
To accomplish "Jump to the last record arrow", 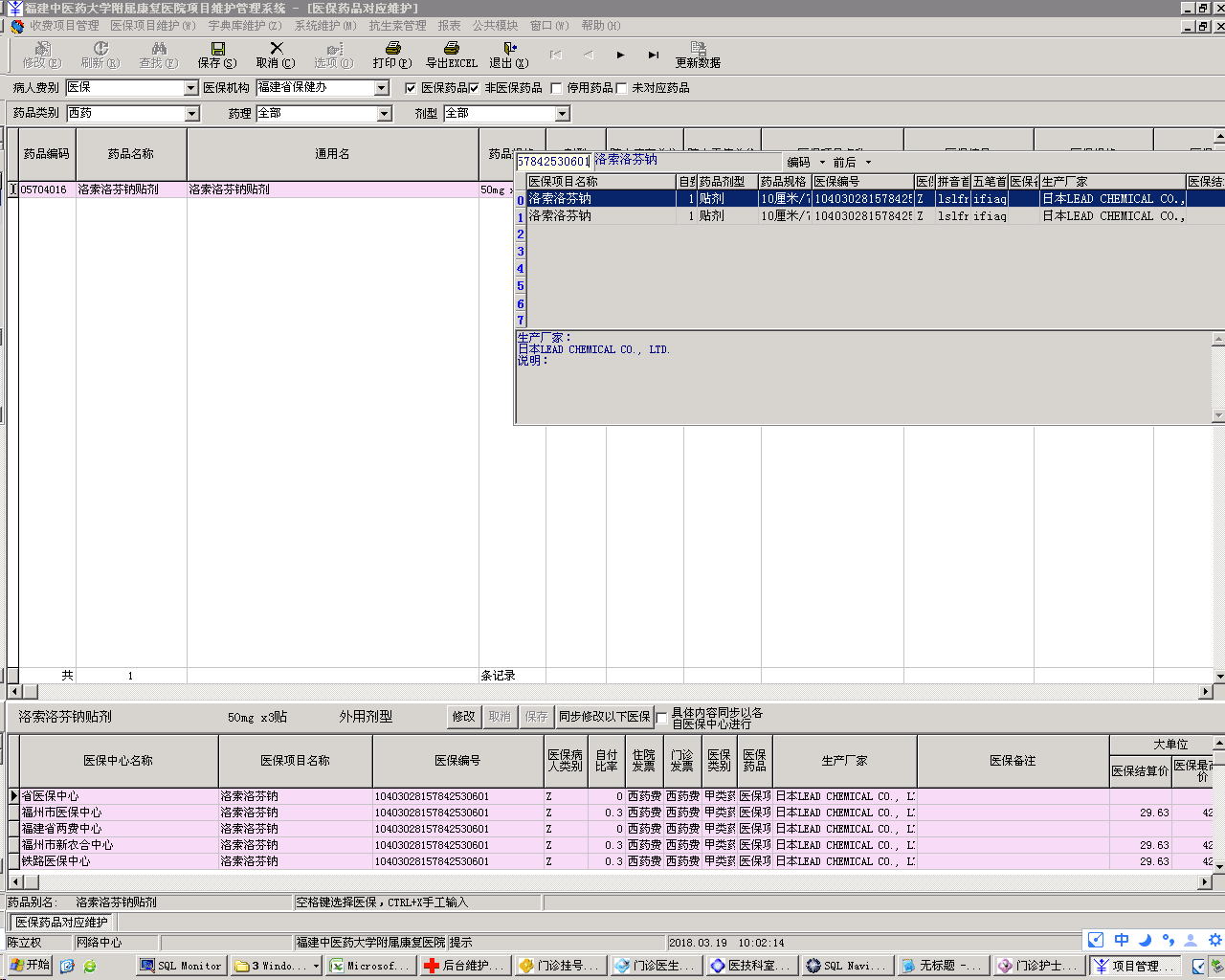I will [x=654, y=55].
